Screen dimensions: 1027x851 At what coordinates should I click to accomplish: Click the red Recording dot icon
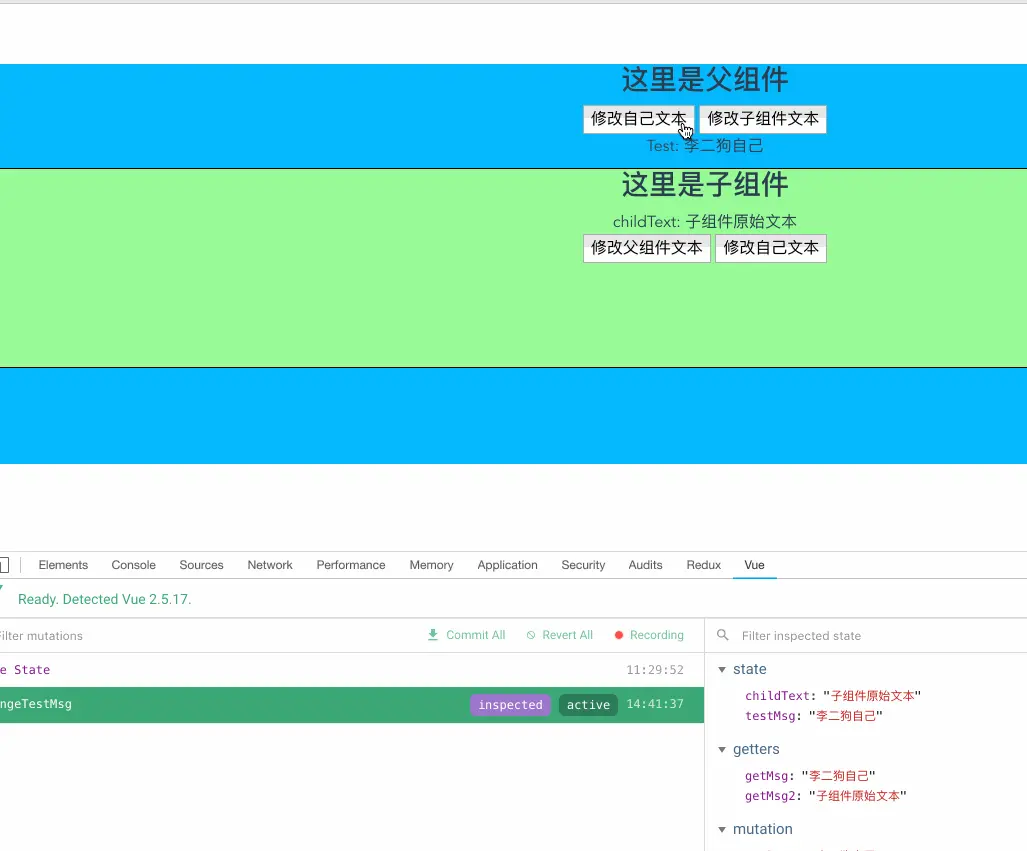click(x=619, y=635)
